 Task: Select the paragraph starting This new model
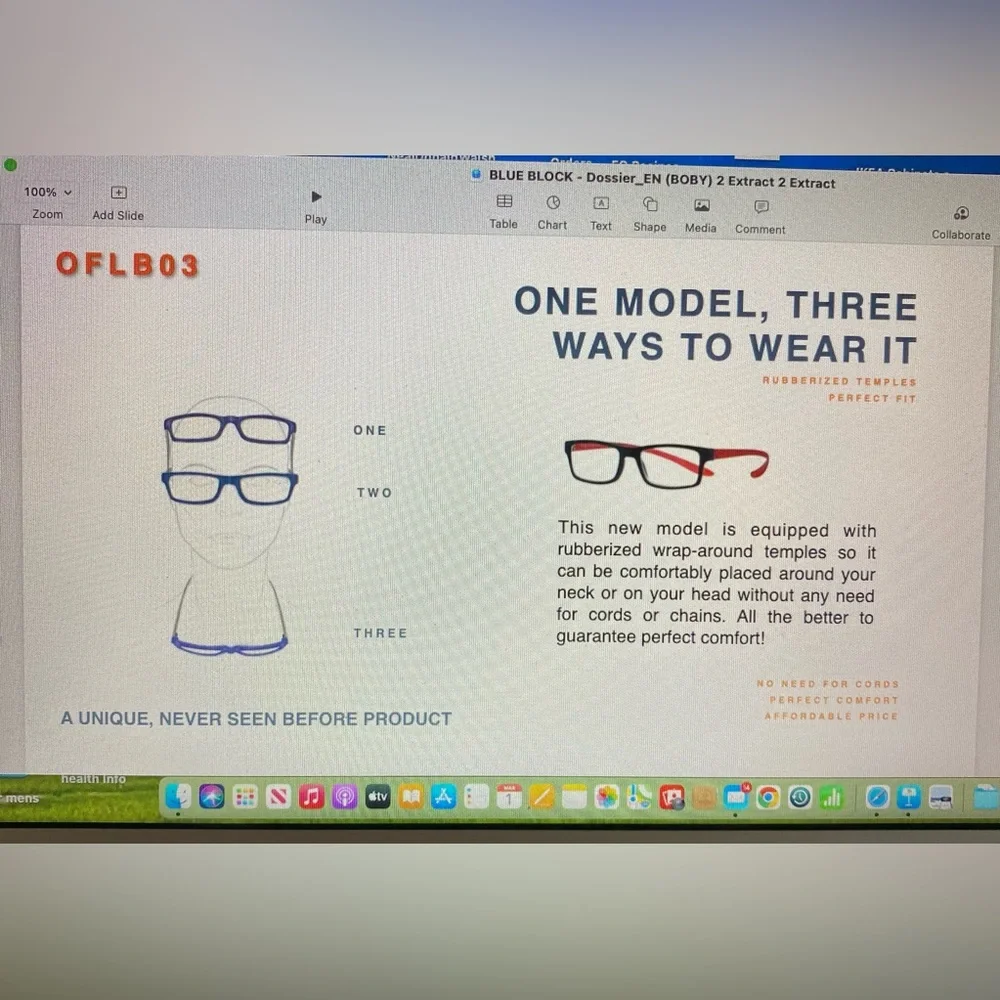pos(716,582)
